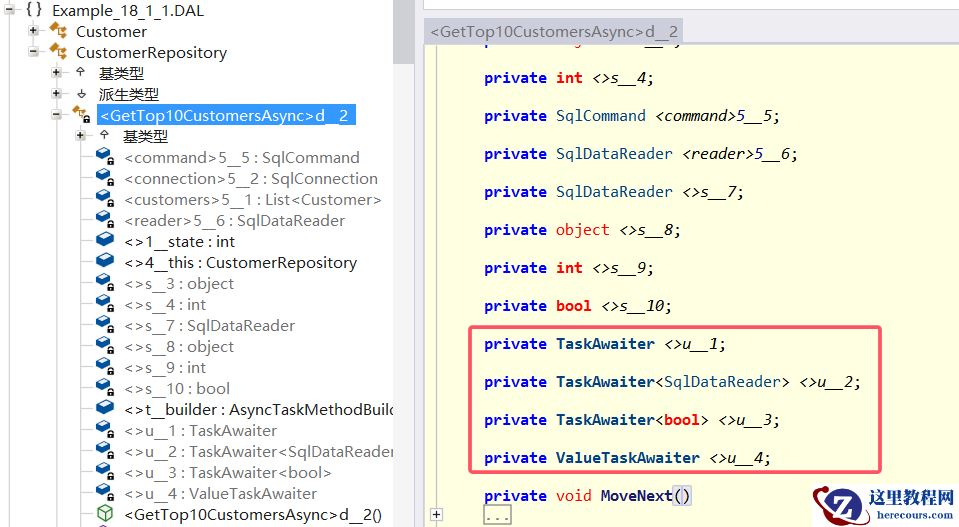Click the constructor icon for <GetTop10CustomersAsync>d__2()
Screen dimensions: 959x527
pos(105,512)
